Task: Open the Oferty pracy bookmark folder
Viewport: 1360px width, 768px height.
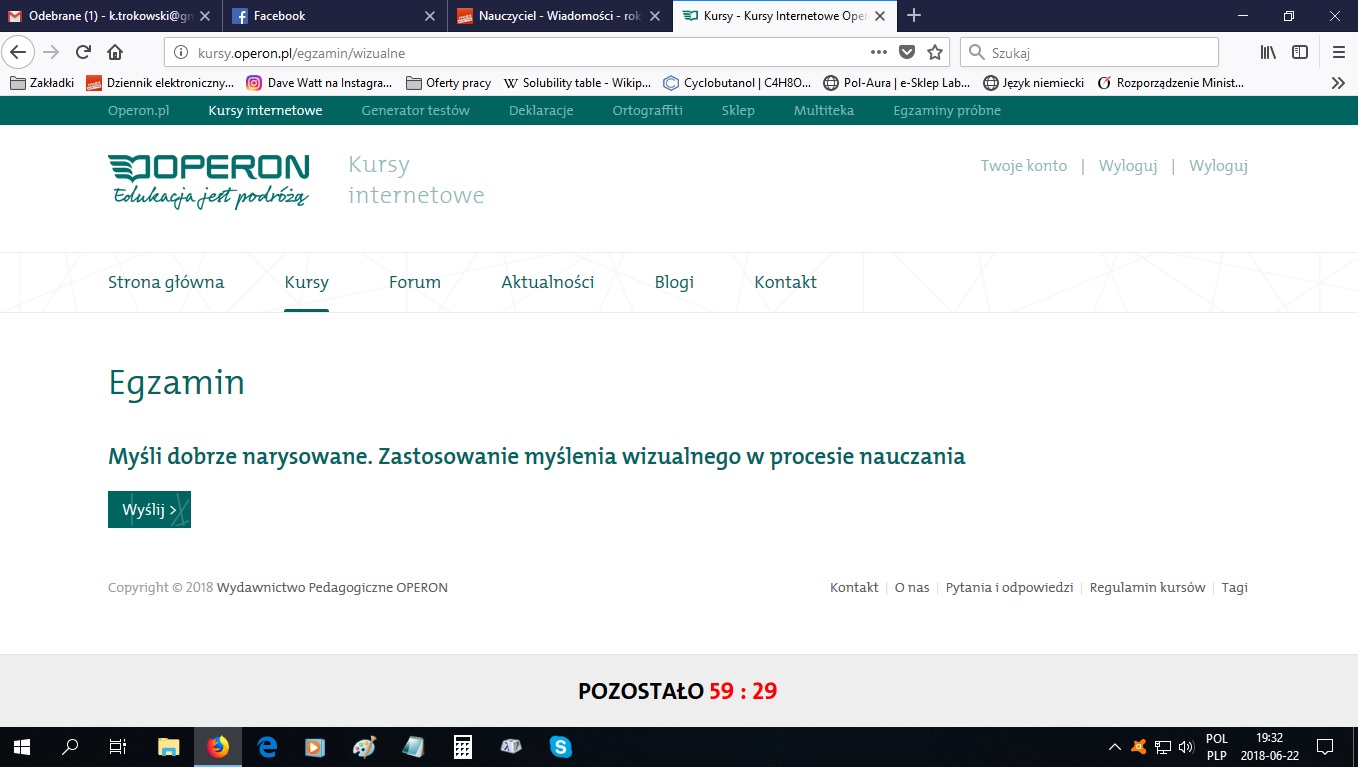Action: click(x=448, y=83)
